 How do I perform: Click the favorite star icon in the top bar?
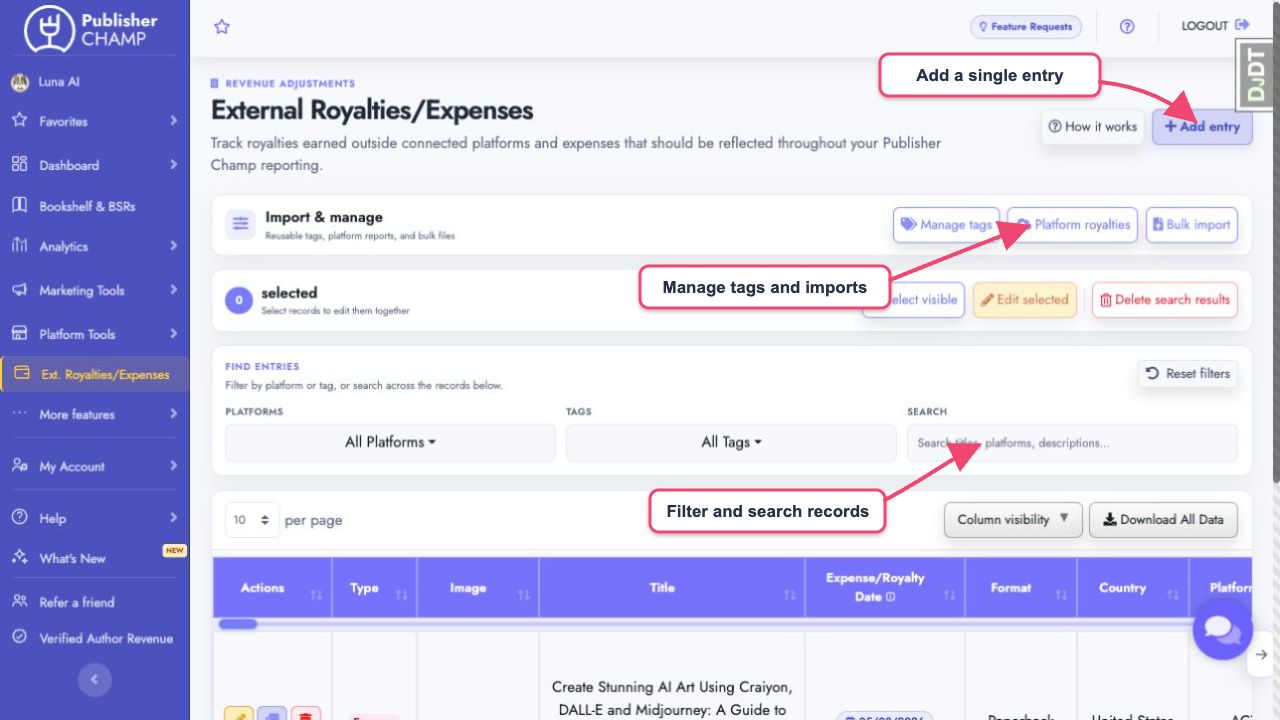coord(222,27)
